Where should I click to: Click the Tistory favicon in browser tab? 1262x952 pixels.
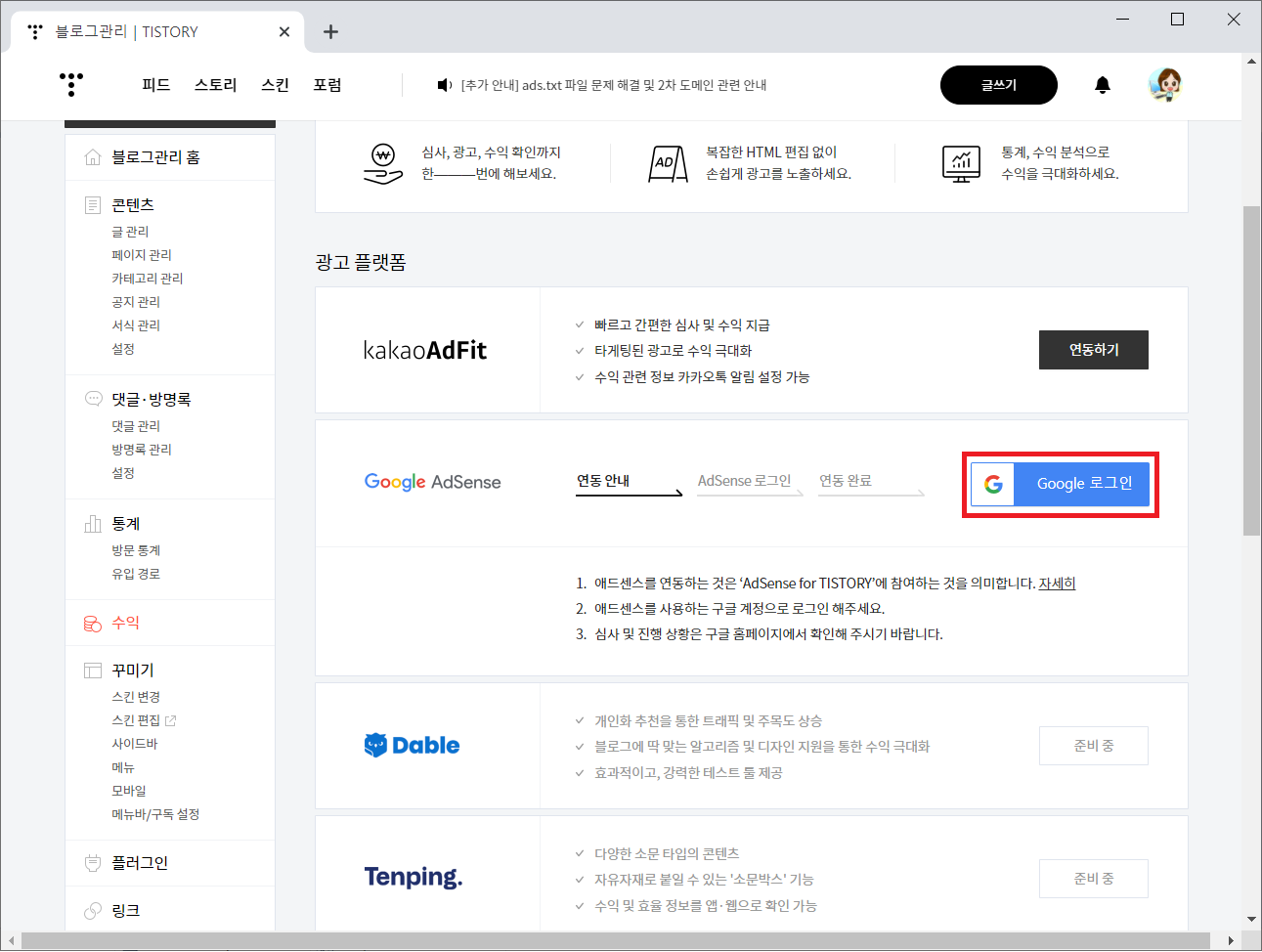click(x=35, y=31)
